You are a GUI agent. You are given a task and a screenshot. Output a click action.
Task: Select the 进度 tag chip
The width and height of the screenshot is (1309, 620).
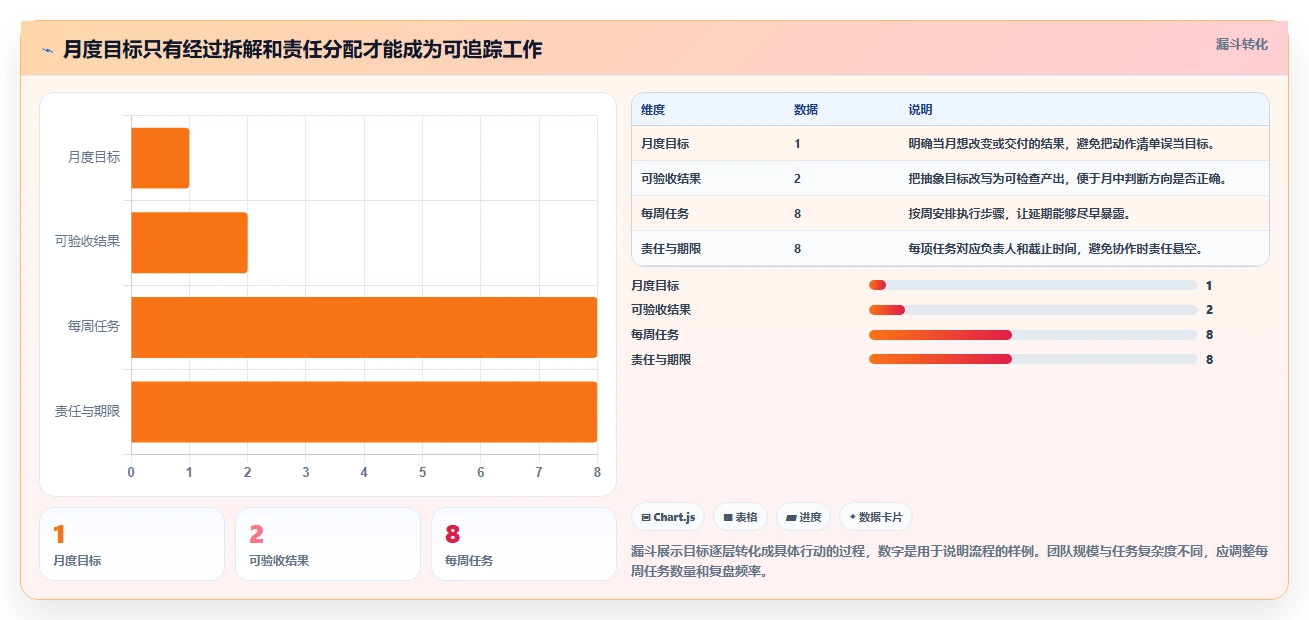tap(803, 517)
